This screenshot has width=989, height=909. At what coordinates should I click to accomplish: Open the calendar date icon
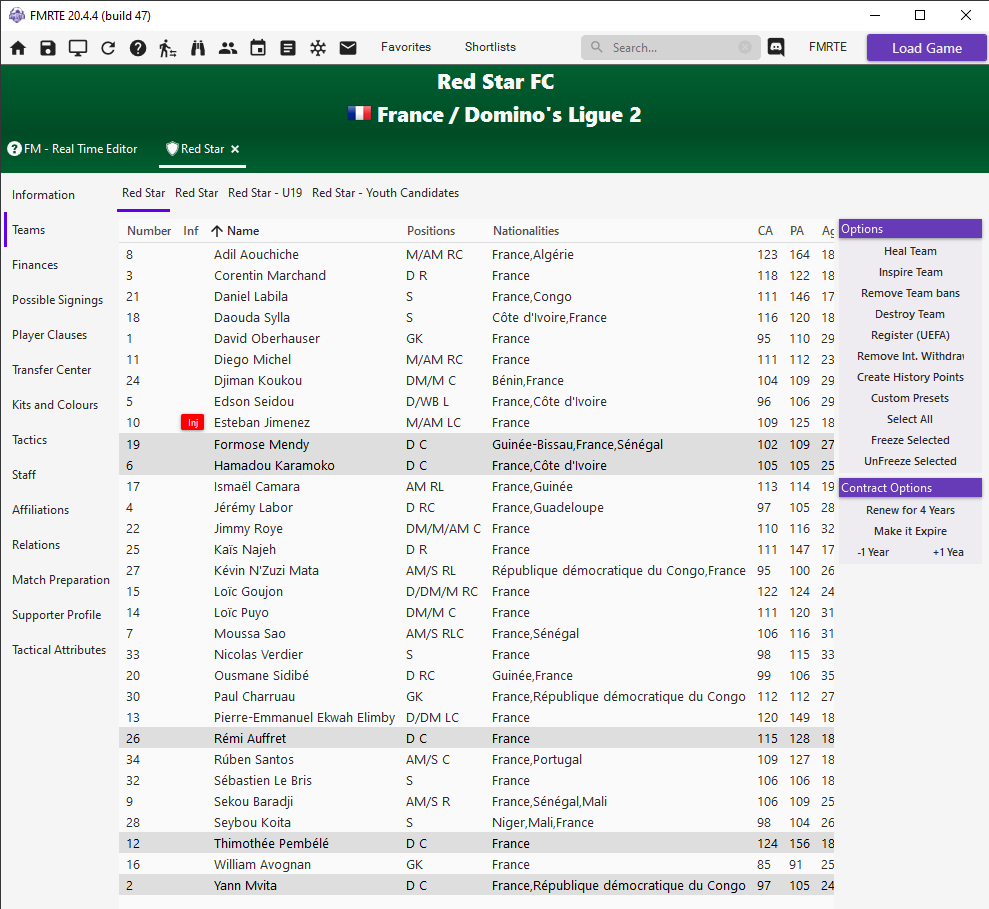click(258, 48)
